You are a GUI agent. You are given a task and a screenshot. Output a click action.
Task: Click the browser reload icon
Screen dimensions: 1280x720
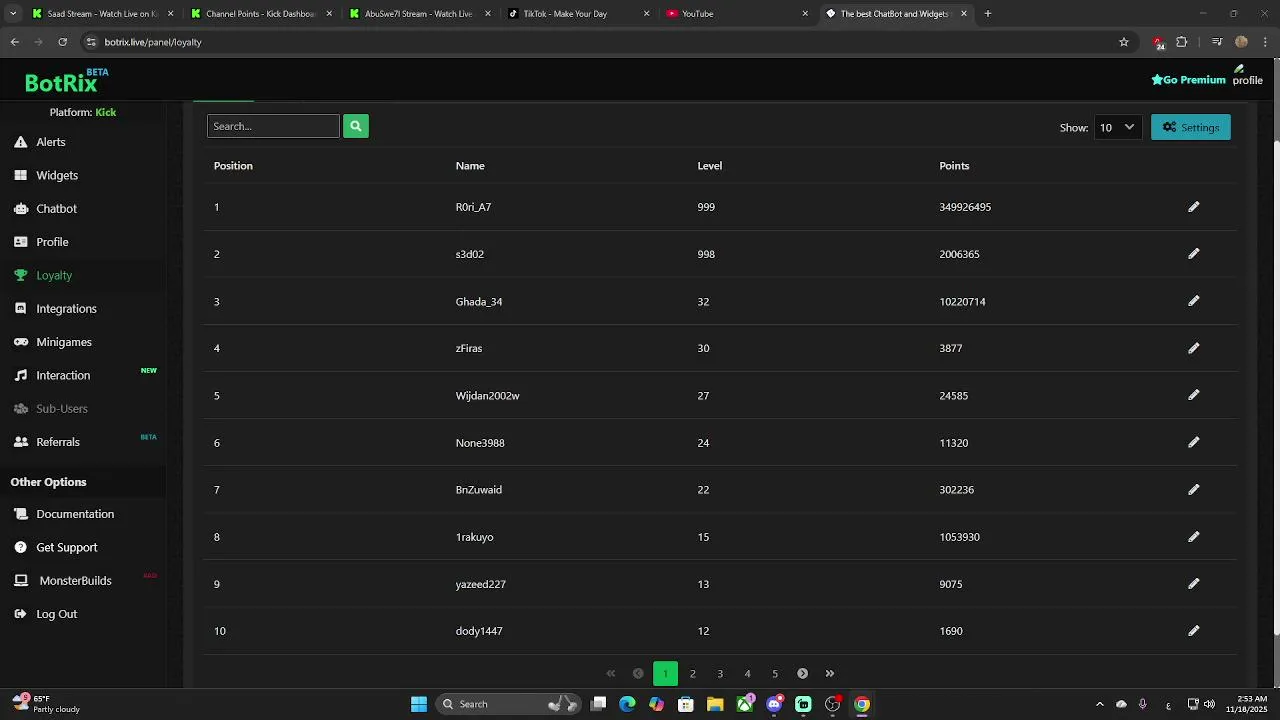click(x=62, y=42)
